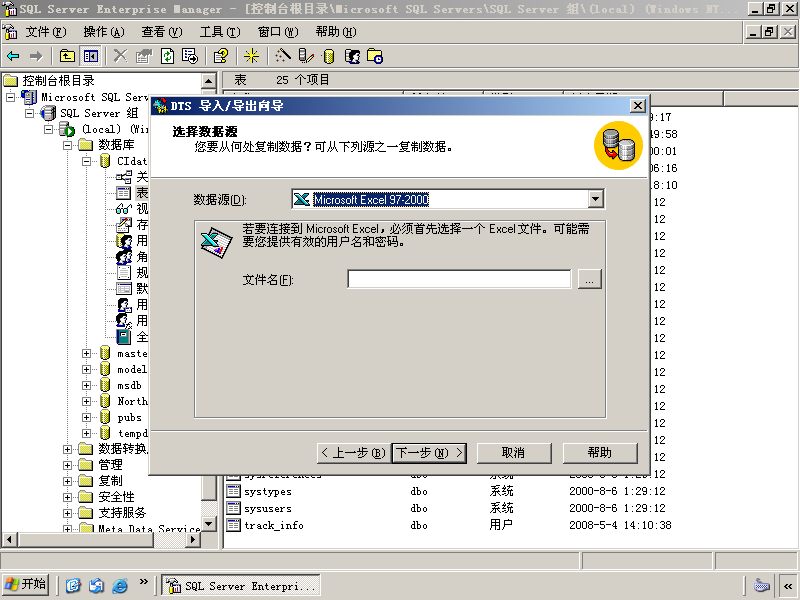Viewport: 800px width, 600px height.
Task: Select the track_info table name
Action: pyautogui.click(x=274, y=526)
